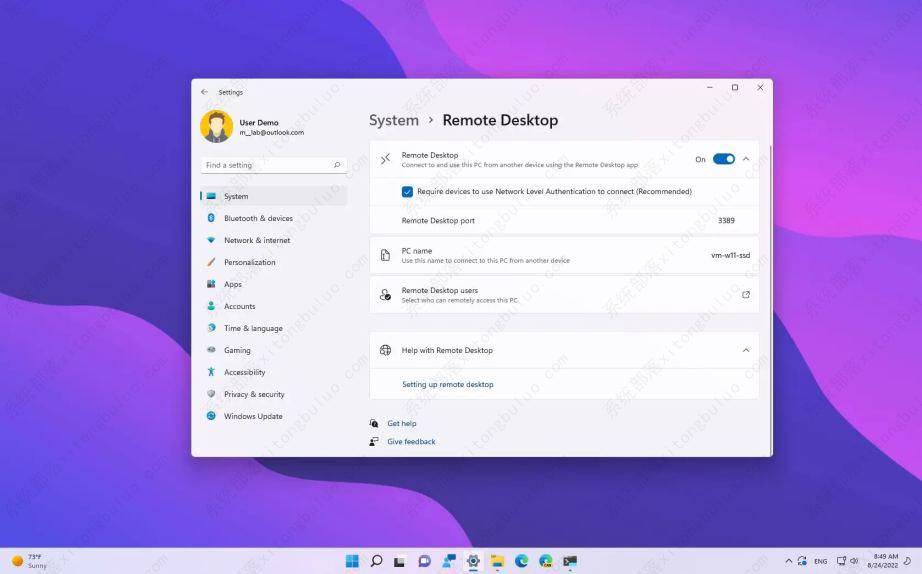Image resolution: width=922 pixels, height=574 pixels.
Task: Collapse the Remote Desktop section chevron
Action: pos(746,159)
